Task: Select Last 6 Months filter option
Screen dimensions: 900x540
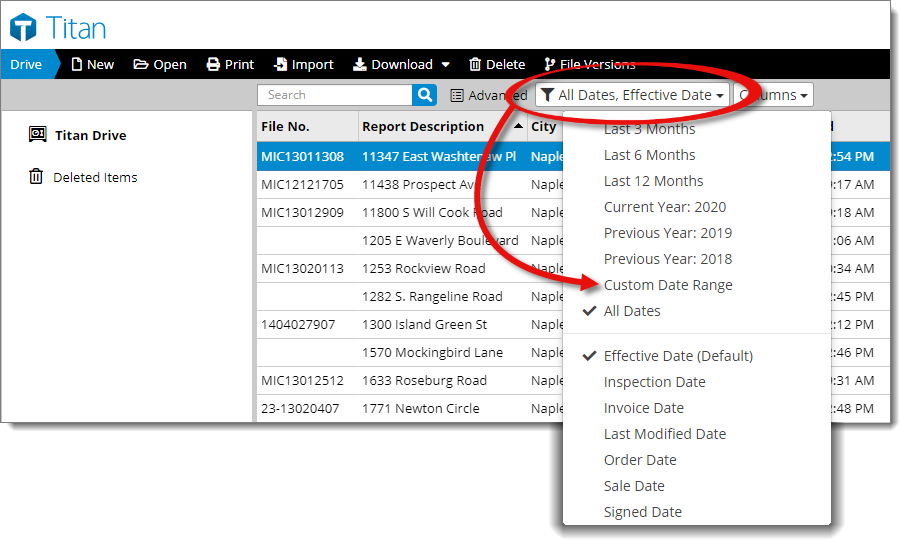Action: 649,155
